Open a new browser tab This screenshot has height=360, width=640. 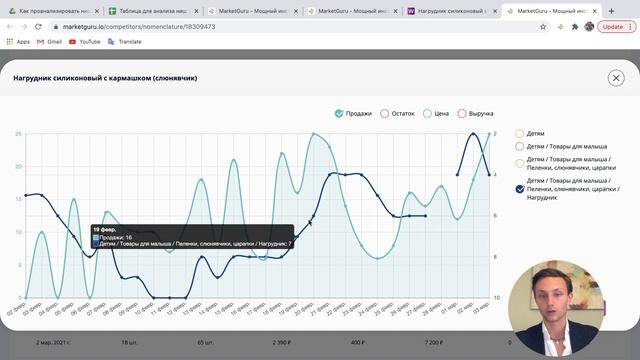(x=611, y=11)
